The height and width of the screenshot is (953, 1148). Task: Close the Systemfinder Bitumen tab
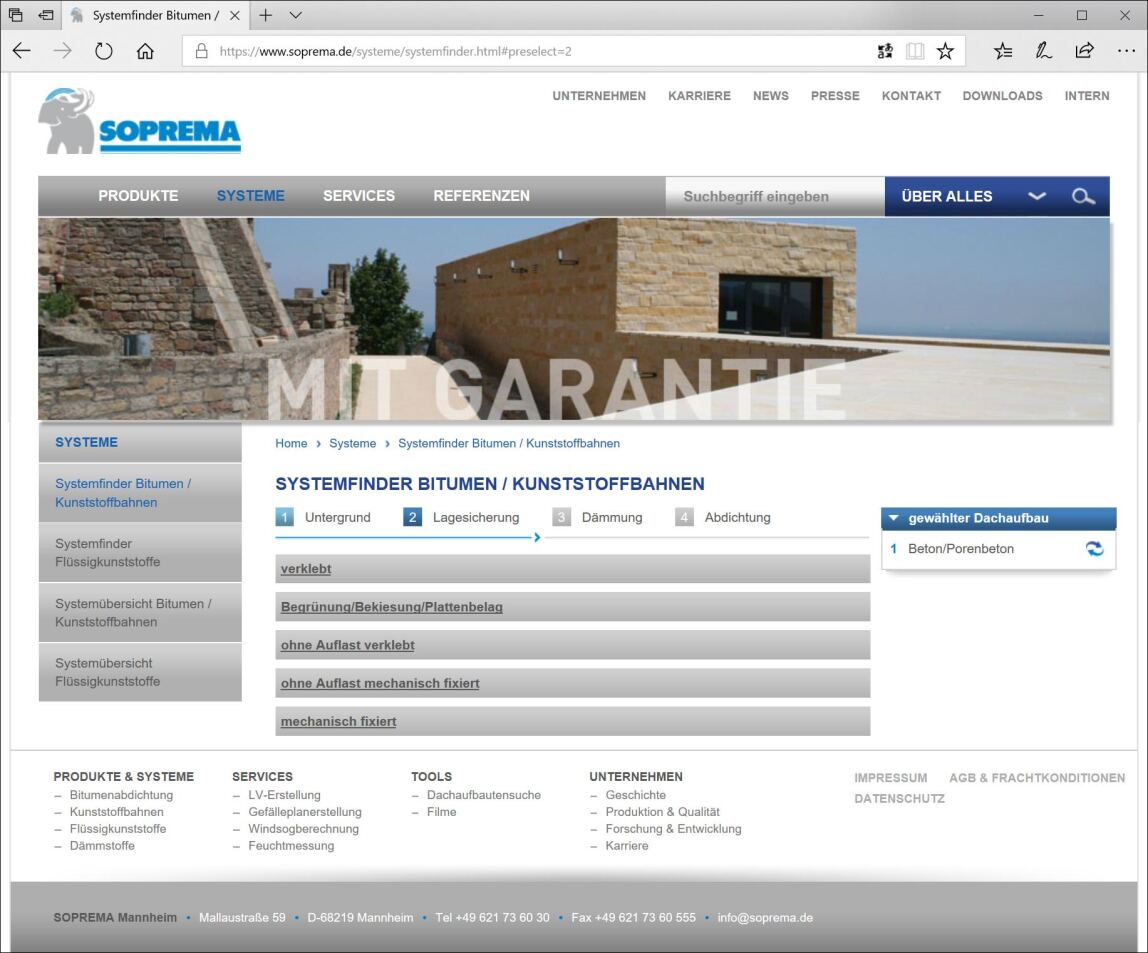tap(235, 15)
